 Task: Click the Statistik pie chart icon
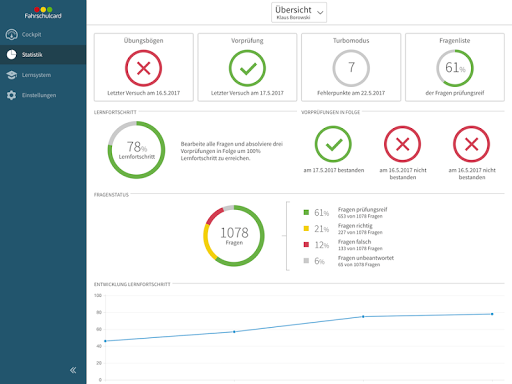[12, 55]
